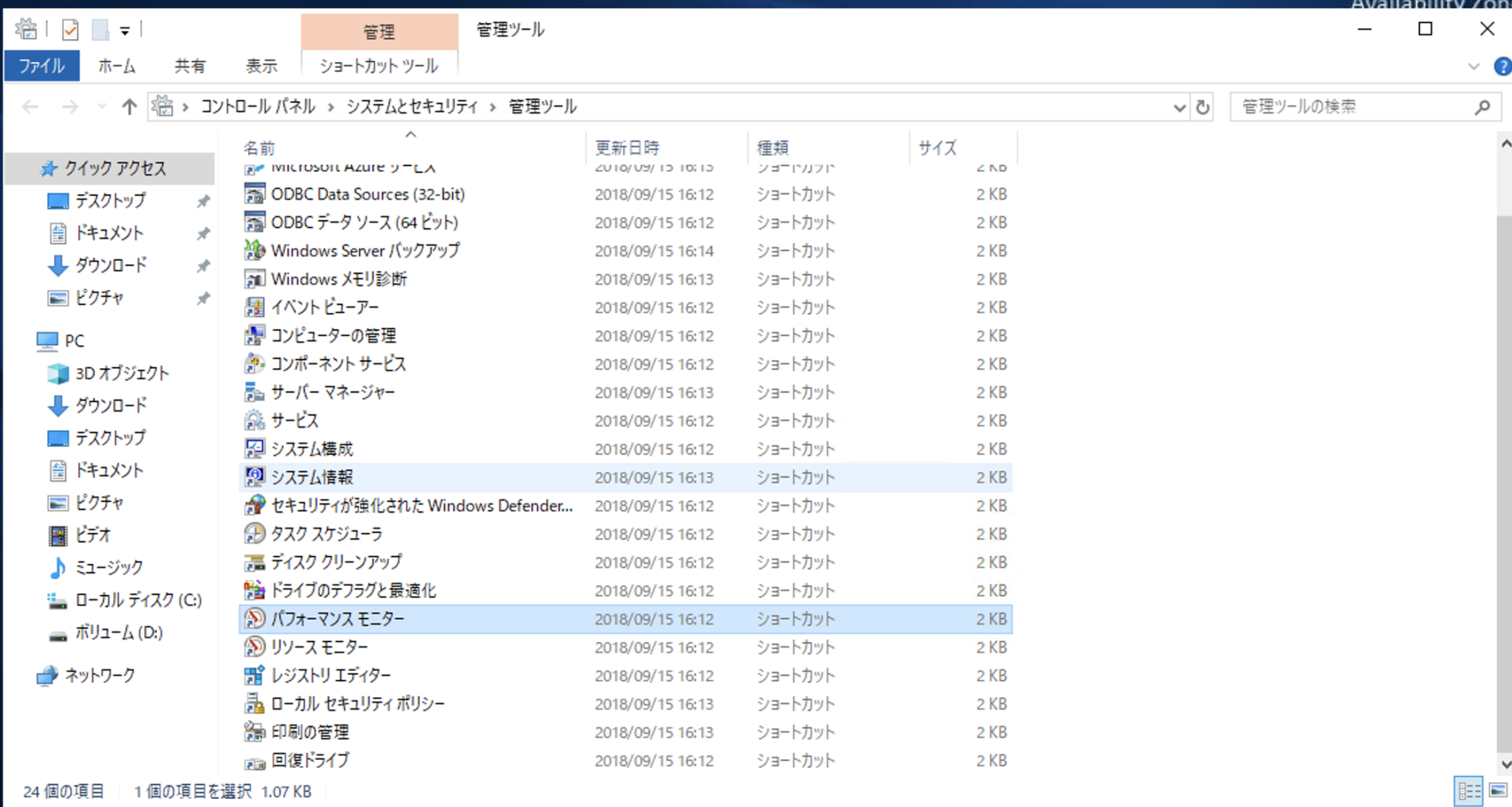Click the Properties checkmark icon in the title bar
Screen dimensions: 1512x807
70,30
